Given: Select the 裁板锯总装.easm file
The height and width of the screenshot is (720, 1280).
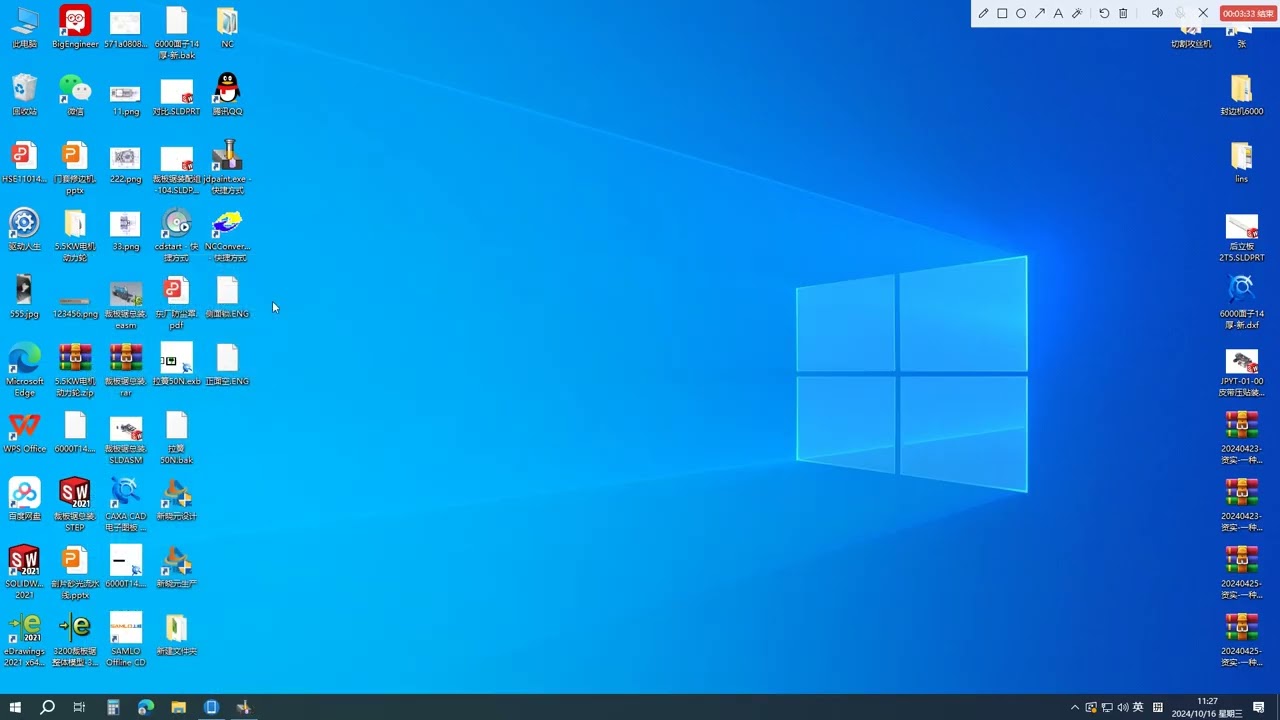Looking at the screenshot, I should 126,303.
